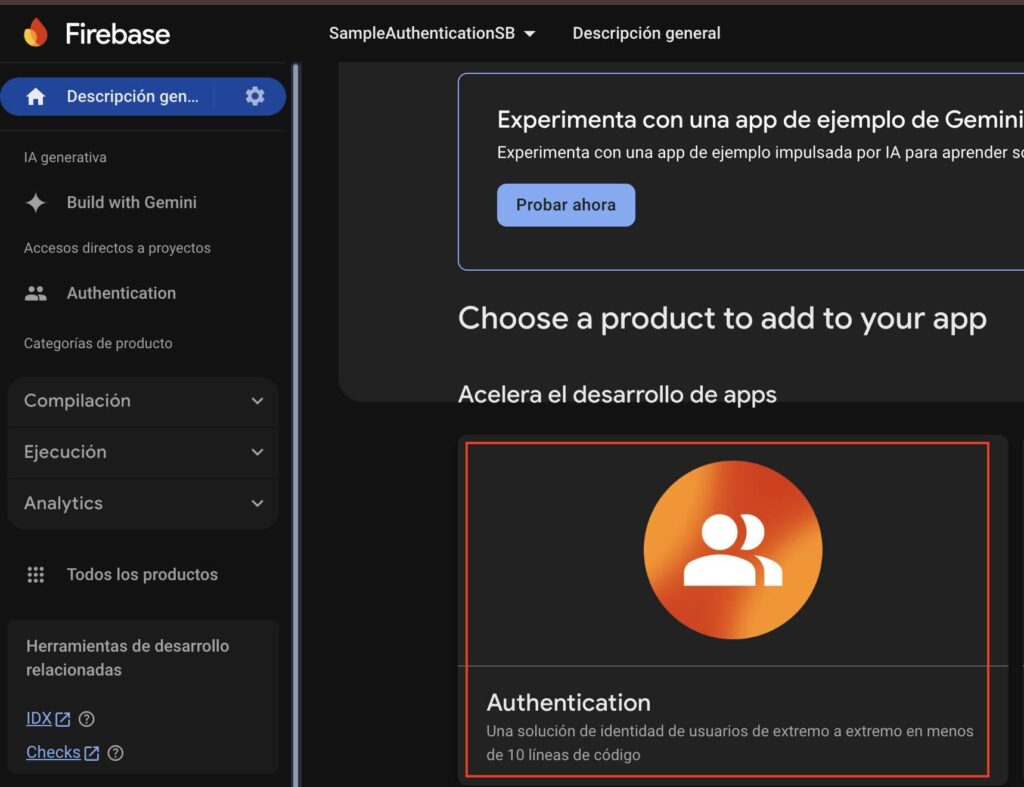Open Authentication shortcut in sidebar
Viewport: 1024px width, 787px height.
(121, 293)
